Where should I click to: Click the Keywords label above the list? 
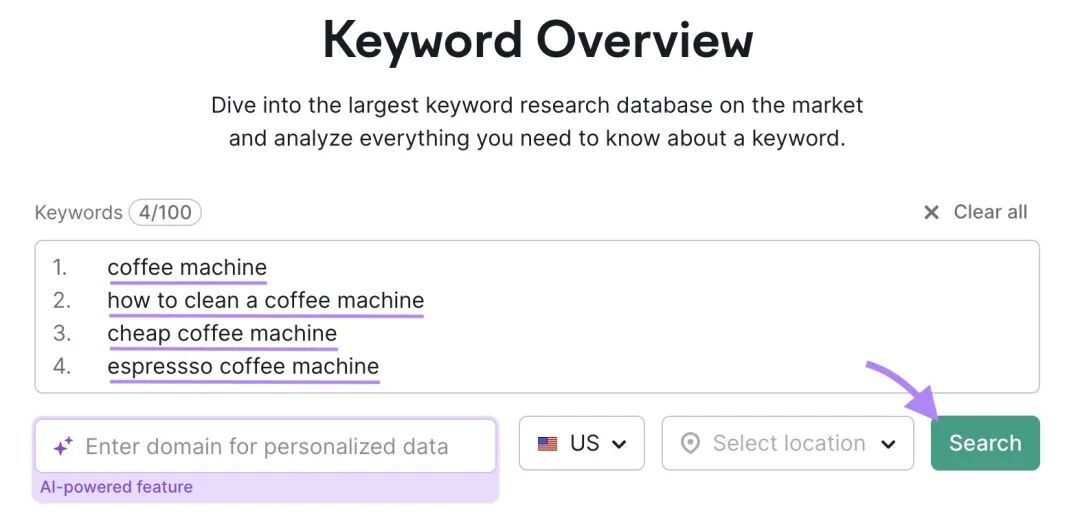[x=79, y=212]
